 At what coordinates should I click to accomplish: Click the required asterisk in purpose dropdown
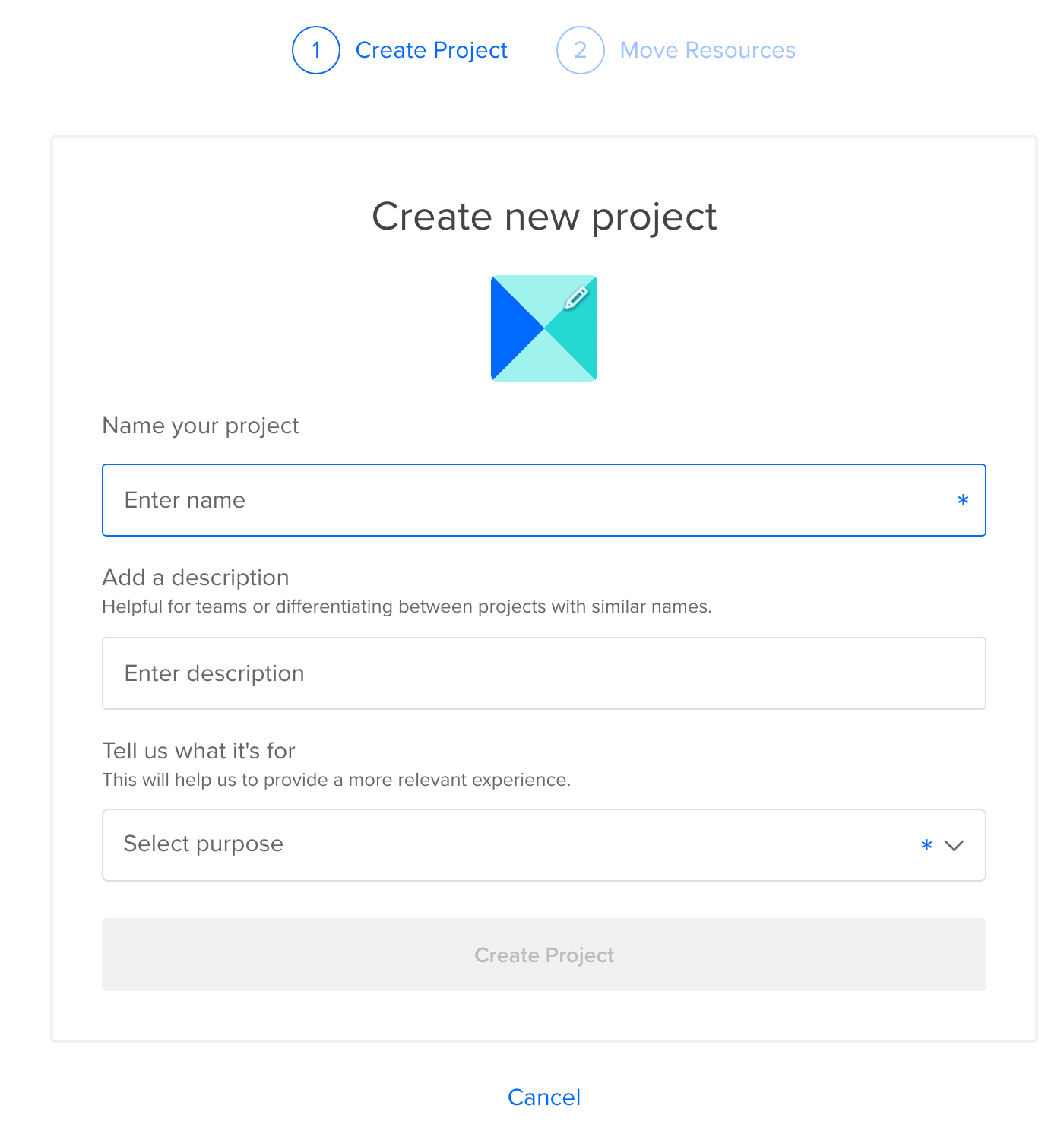coord(926,845)
